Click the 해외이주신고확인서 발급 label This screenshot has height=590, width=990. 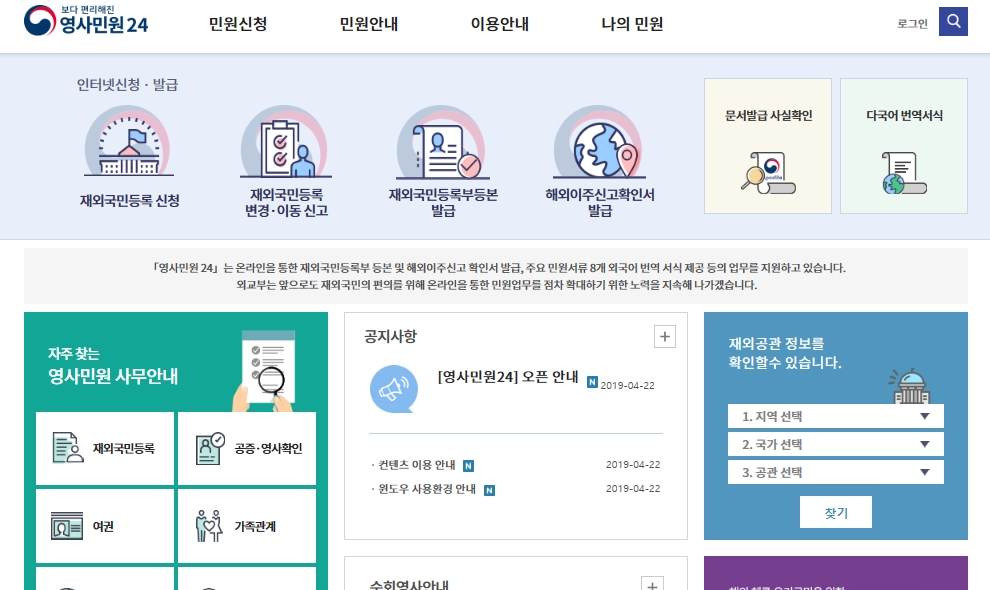(x=600, y=202)
